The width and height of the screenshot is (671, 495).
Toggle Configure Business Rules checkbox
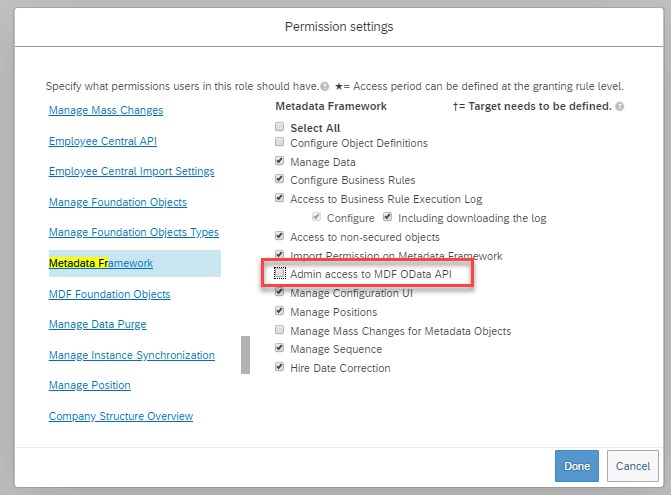[279, 179]
